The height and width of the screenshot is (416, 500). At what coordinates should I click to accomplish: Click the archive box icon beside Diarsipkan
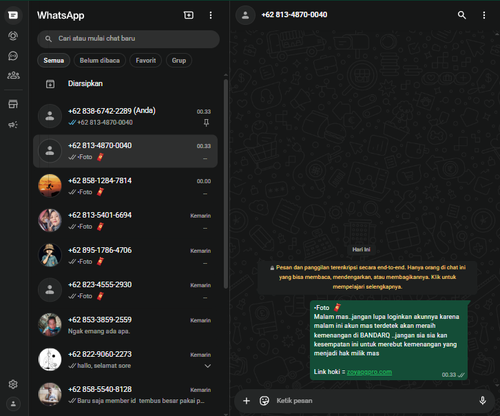pyautogui.click(x=50, y=84)
